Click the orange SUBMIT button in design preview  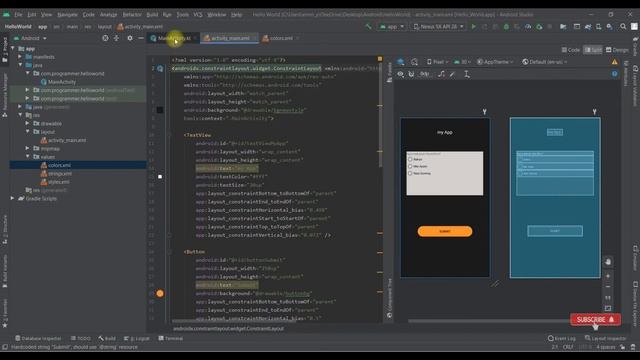(445, 231)
